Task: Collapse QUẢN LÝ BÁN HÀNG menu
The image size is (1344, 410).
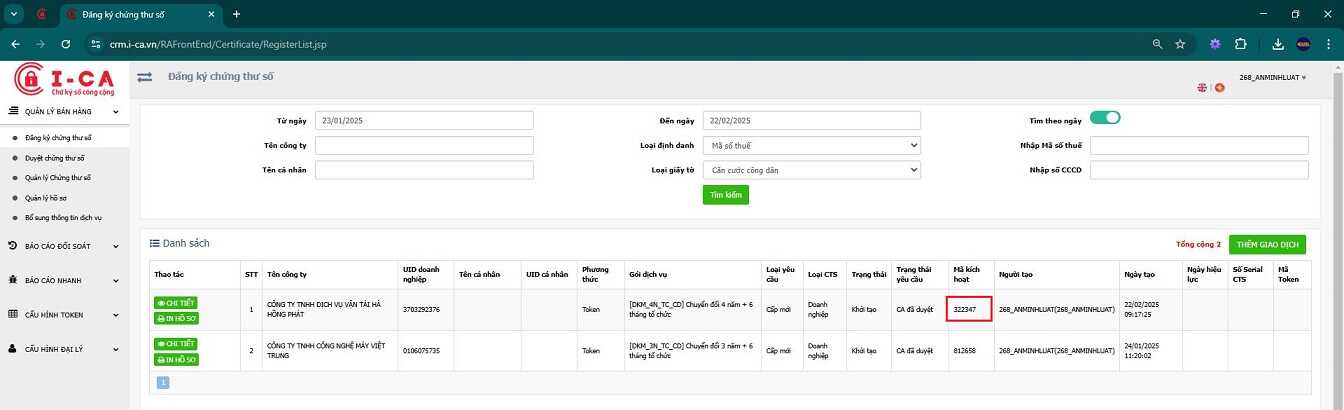Action: tap(64, 112)
